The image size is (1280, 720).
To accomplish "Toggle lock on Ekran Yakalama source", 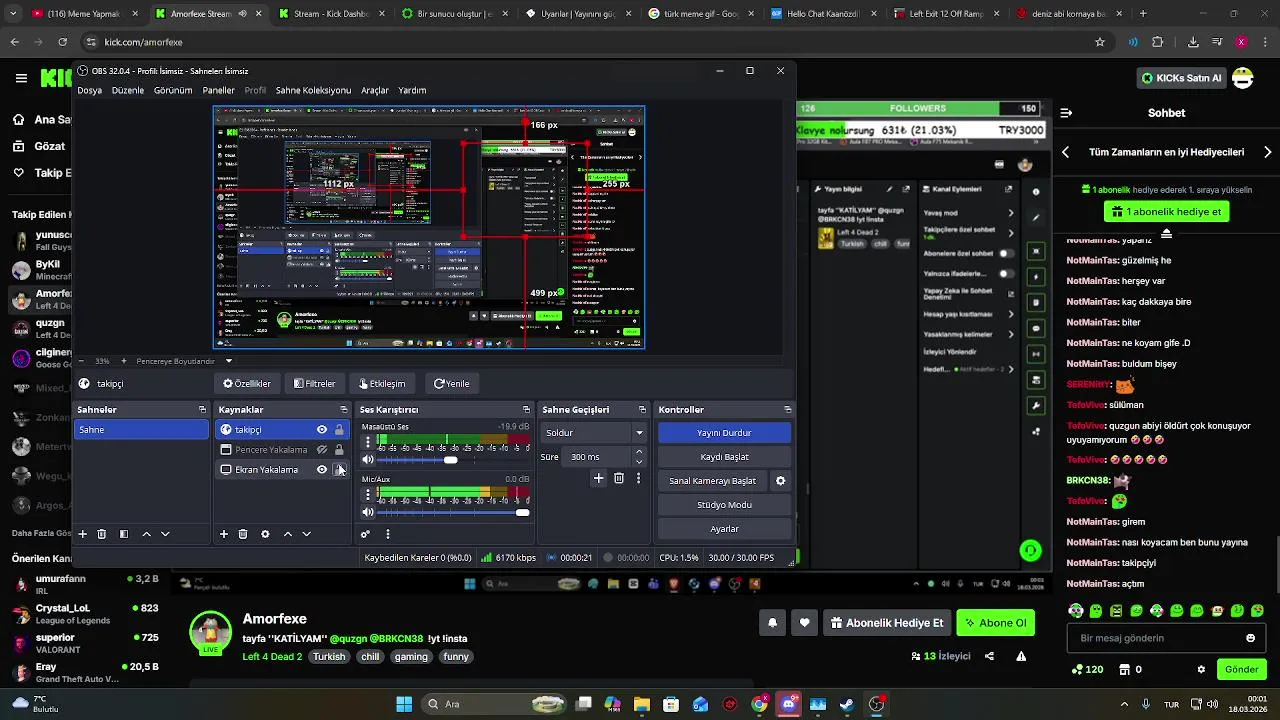I will [339, 470].
